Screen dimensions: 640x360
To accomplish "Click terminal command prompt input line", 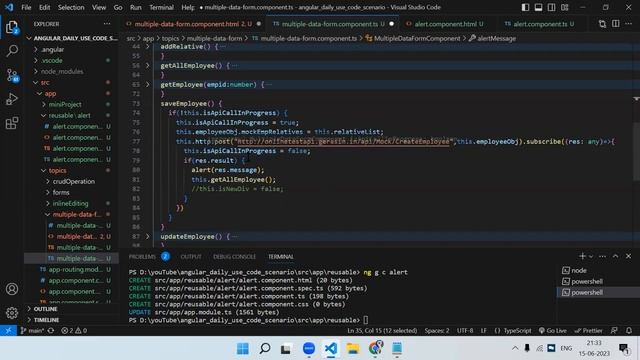I will [249, 320].
